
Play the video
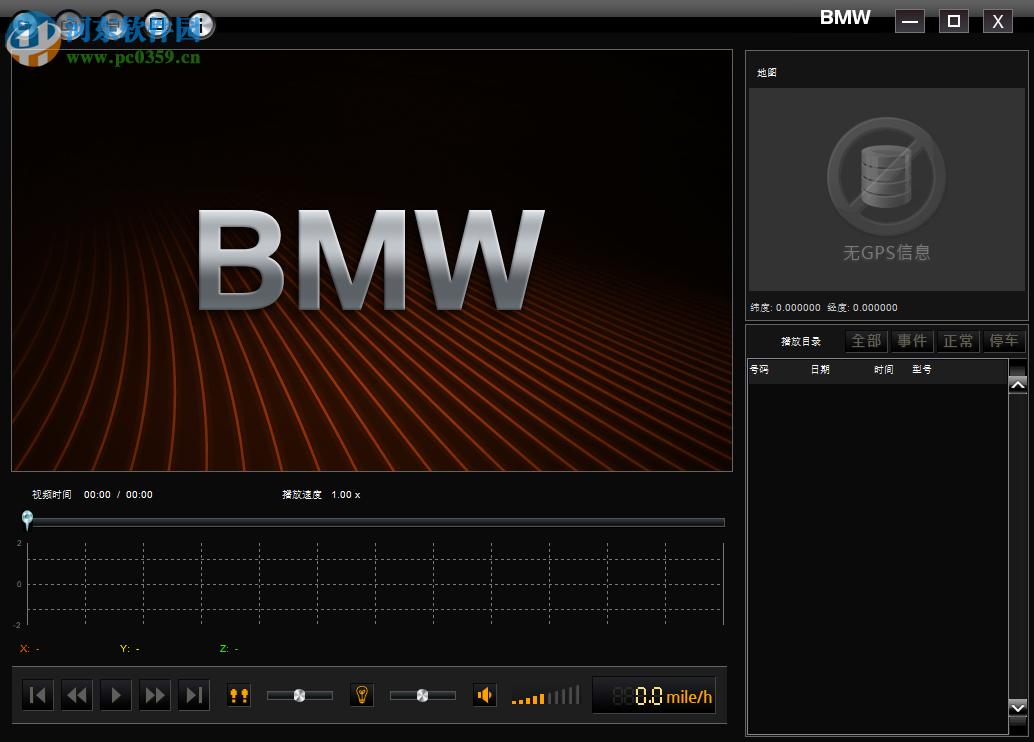(115, 694)
